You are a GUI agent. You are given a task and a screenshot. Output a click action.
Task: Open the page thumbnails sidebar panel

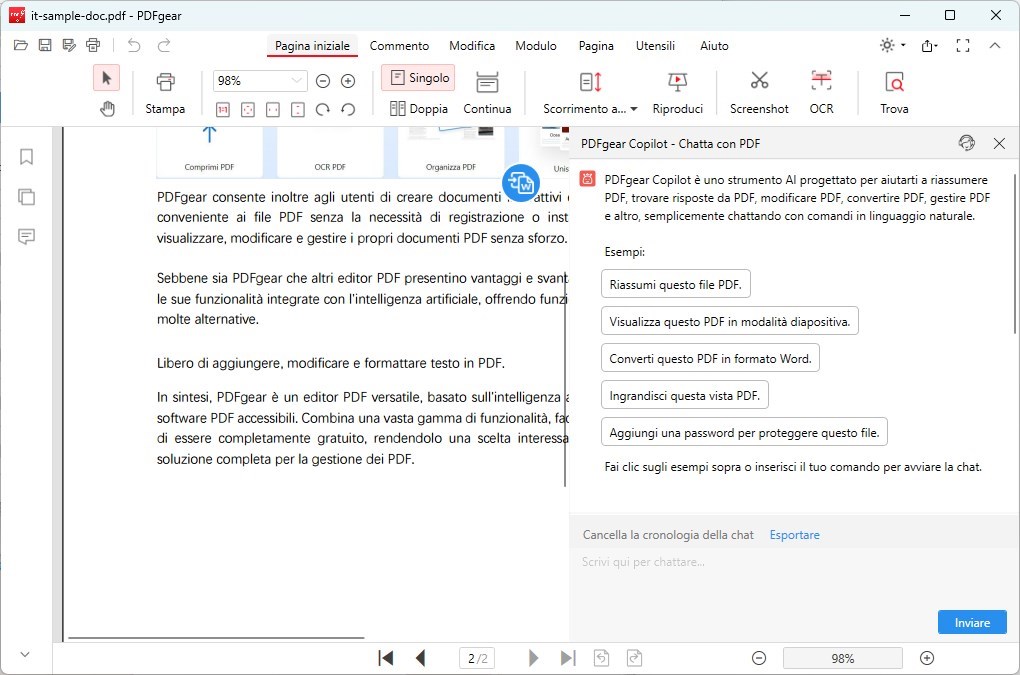[26, 196]
